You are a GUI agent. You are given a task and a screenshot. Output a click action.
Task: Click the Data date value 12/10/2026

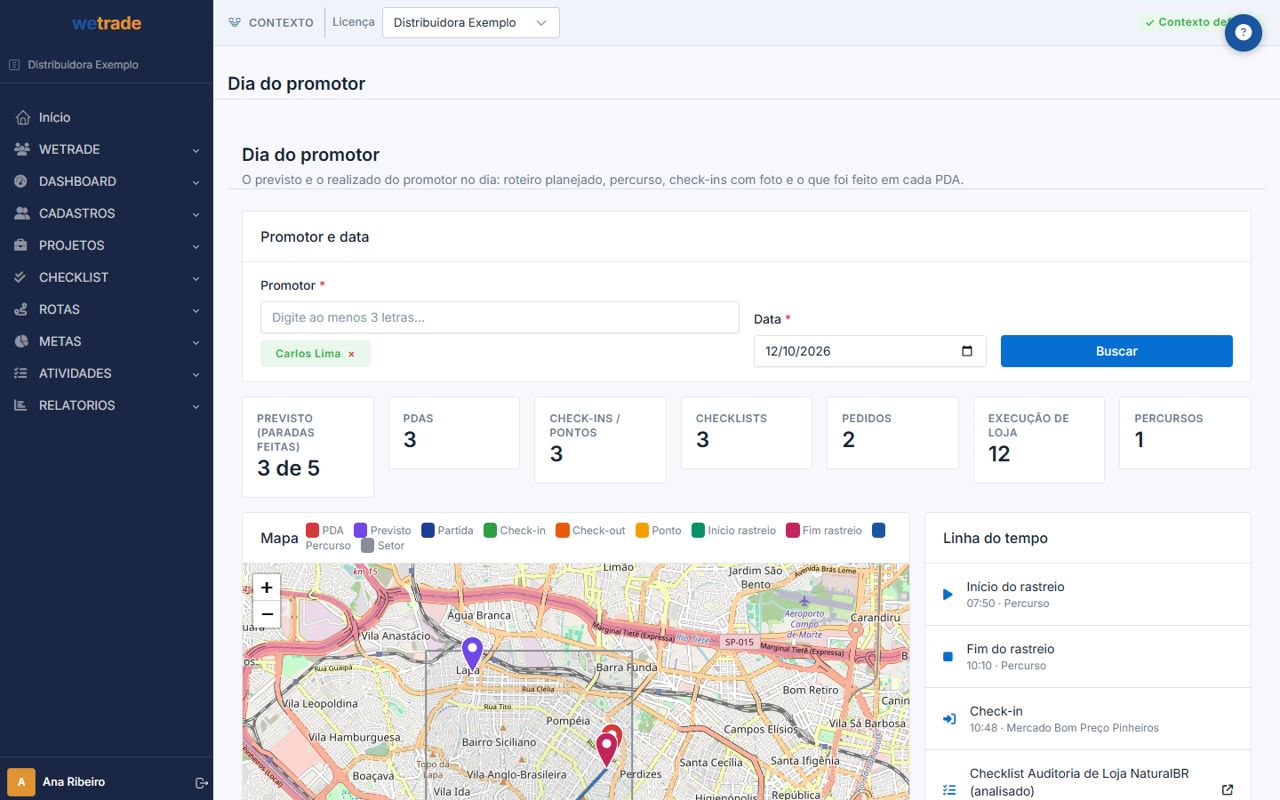(798, 351)
